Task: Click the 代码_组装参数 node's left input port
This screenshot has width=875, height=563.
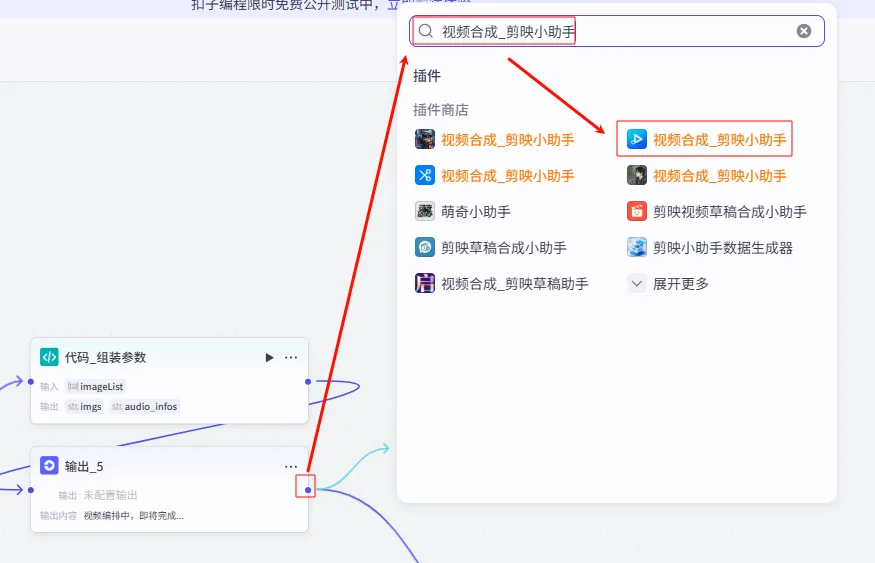Action: [31, 382]
